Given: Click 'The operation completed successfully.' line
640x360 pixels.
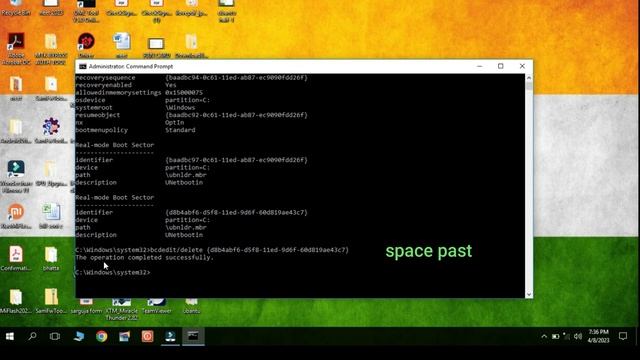Looking at the screenshot, I should click(144, 258).
